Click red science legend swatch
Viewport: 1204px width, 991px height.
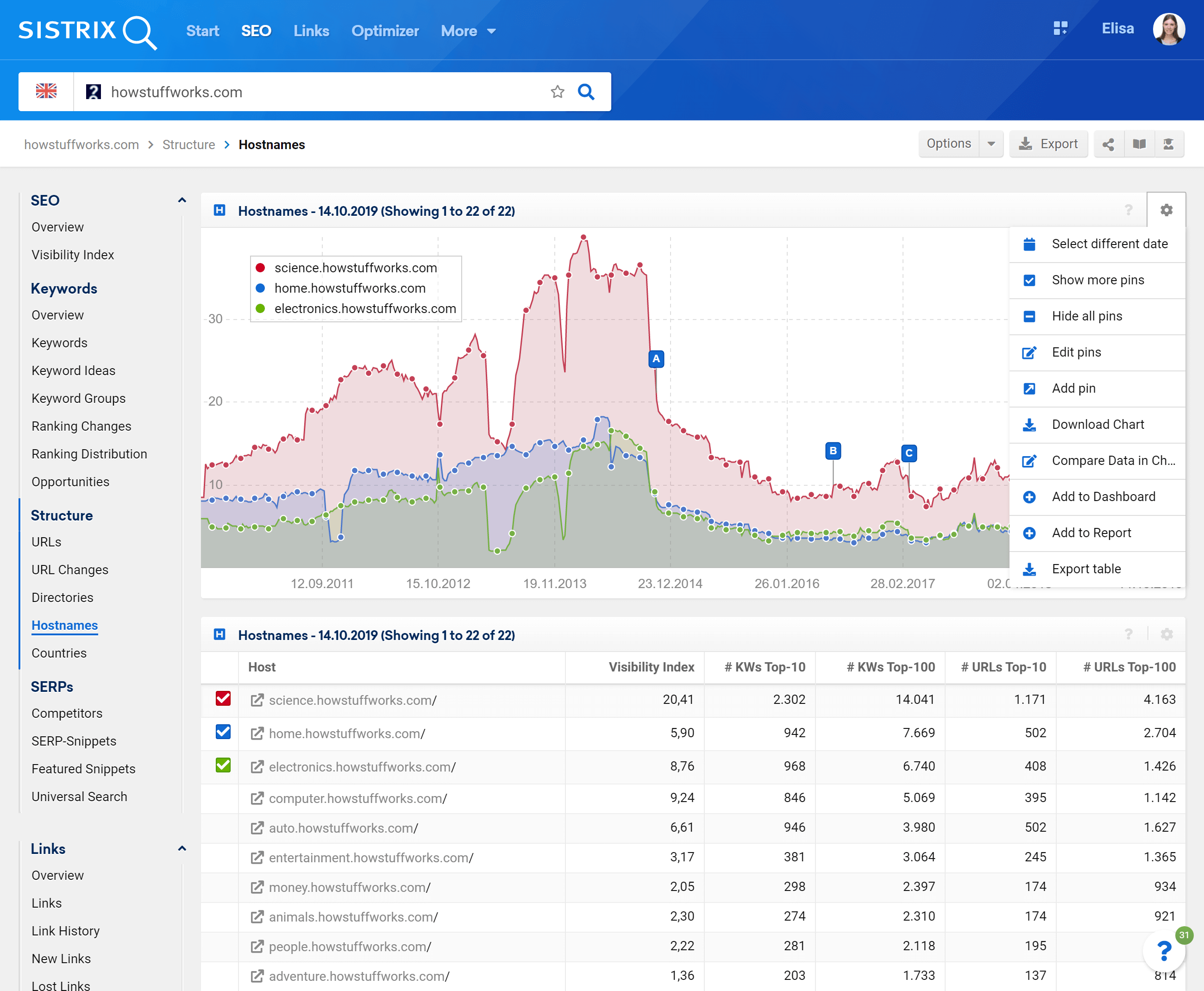(x=260, y=268)
